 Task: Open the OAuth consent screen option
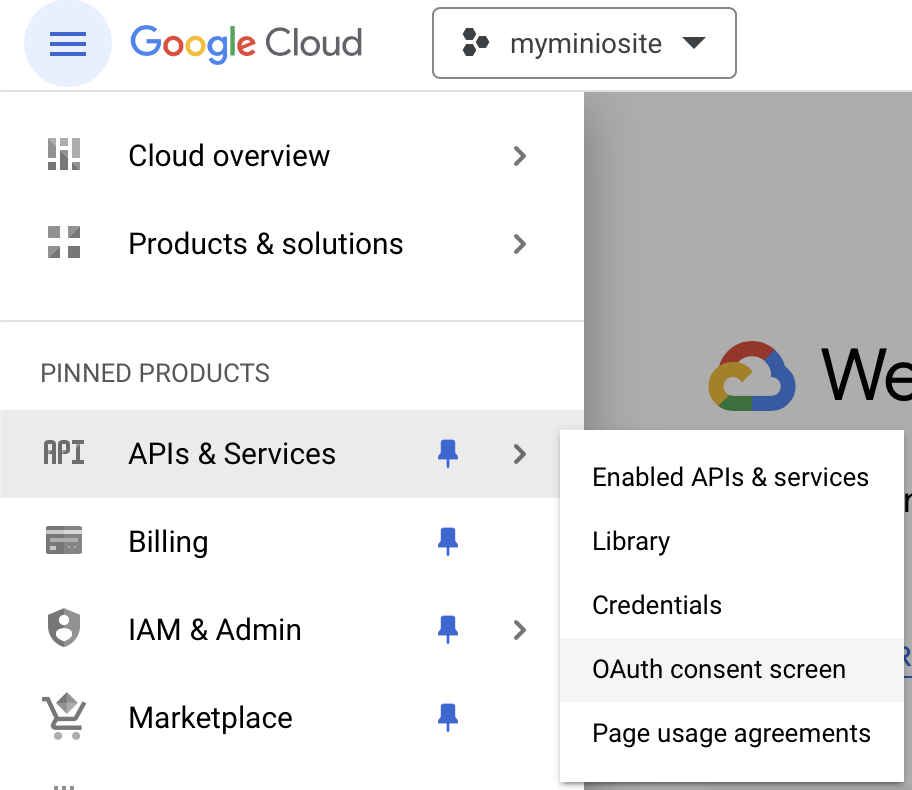pos(719,669)
